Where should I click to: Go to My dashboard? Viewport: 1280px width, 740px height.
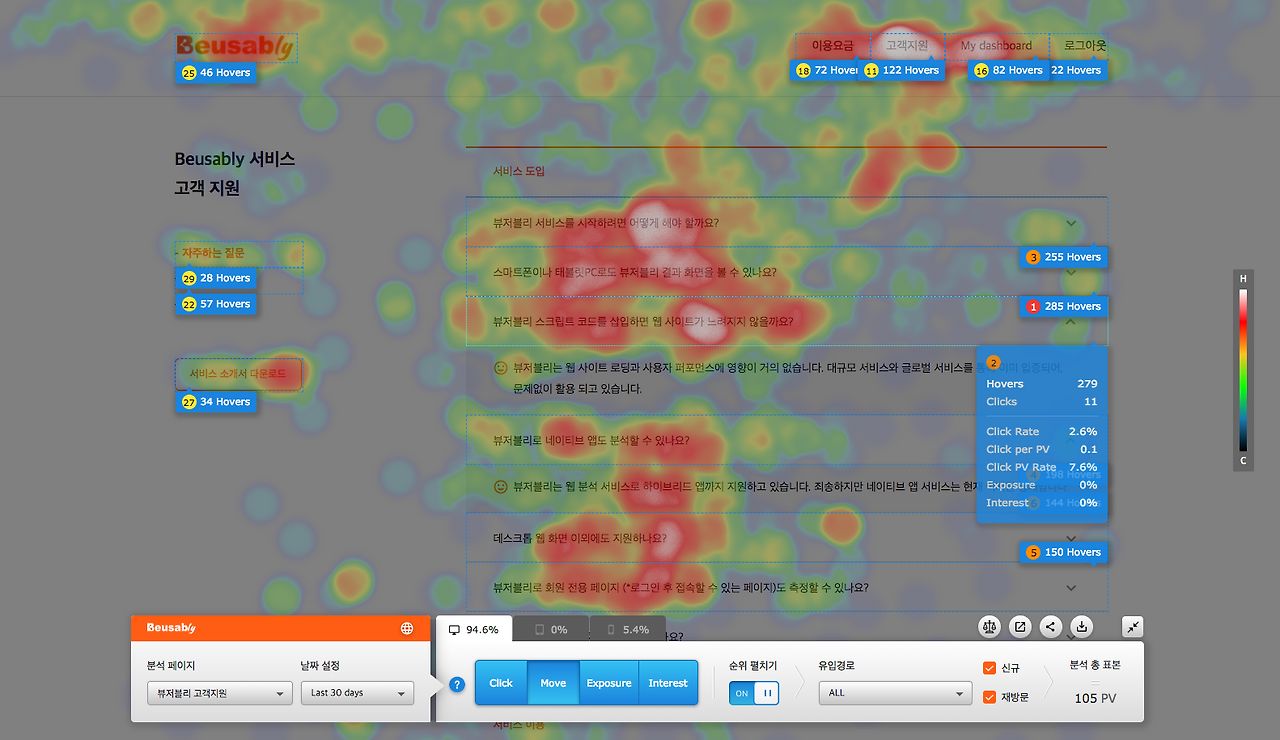[x=996, y=46]
